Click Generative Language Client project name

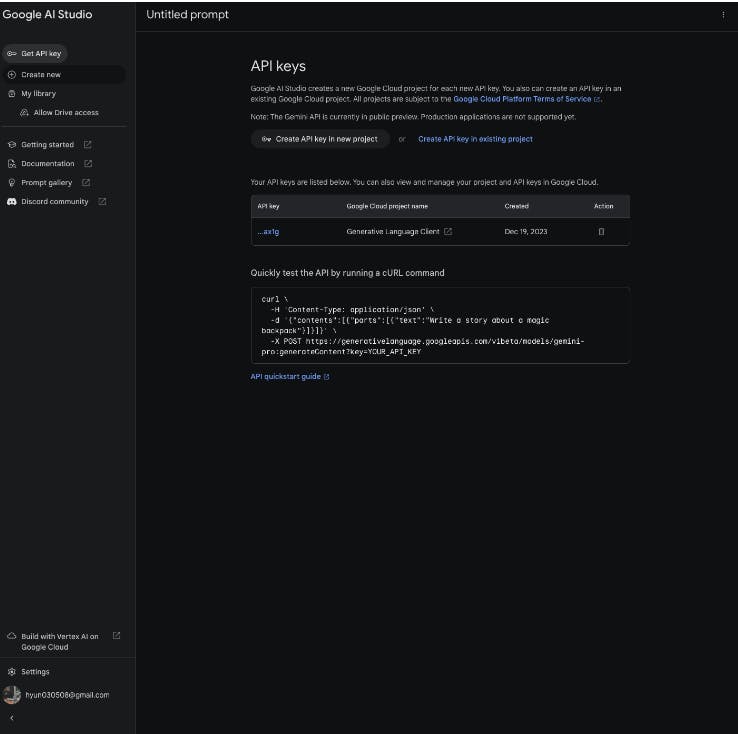(393, 231)
